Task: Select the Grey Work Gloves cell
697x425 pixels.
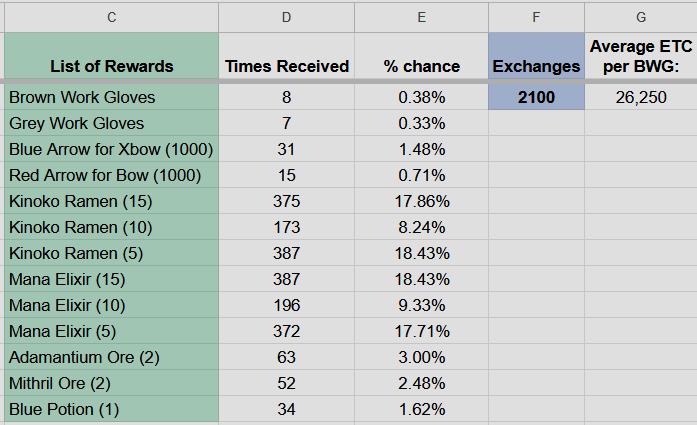Action: pos(111,124)
